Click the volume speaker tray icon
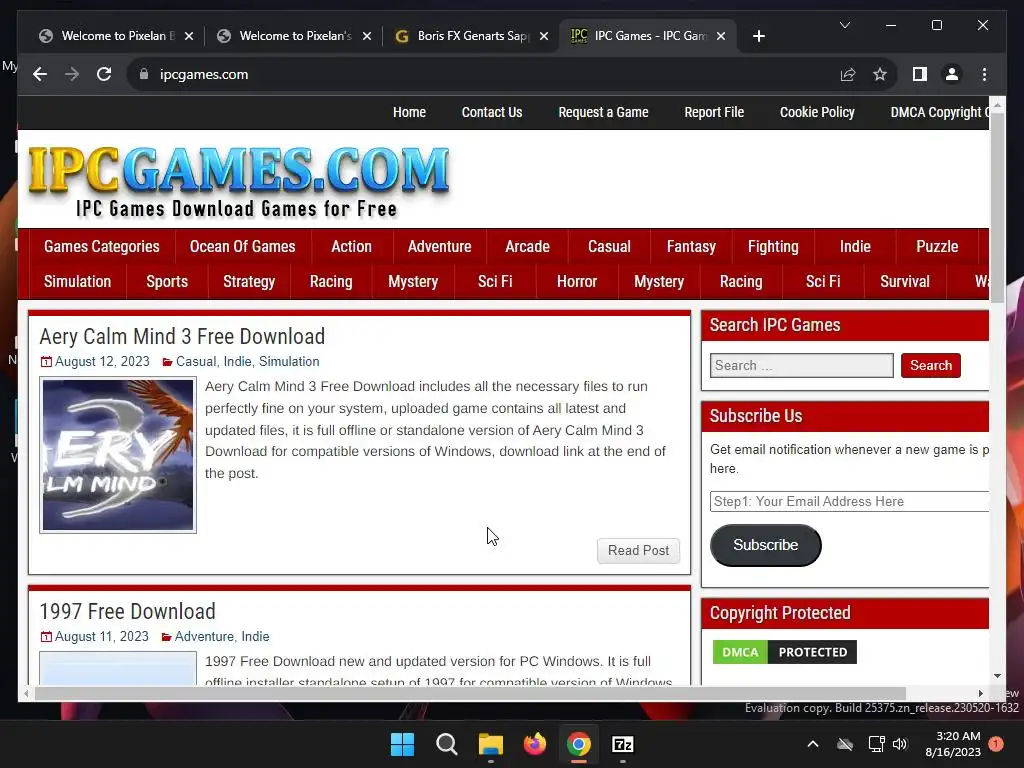This screenshot has width=1024, height=768. coord(900,744)
